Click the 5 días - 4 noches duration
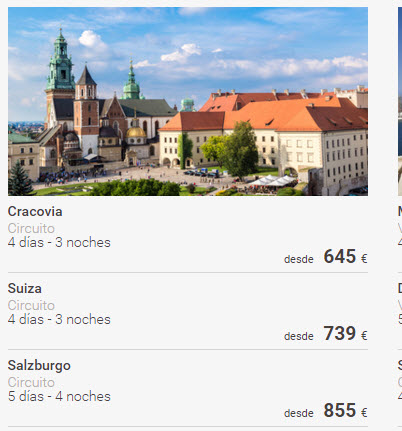 tap(59, 396)
